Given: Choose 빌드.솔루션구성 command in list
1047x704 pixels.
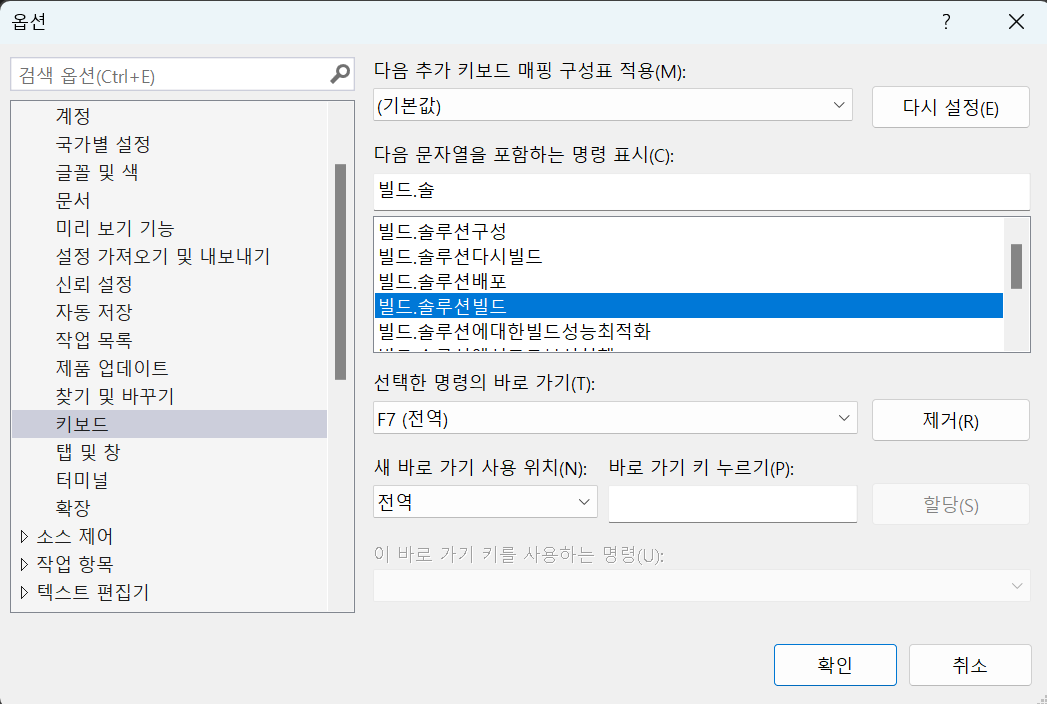Looking at the screenshot, I should click(443, 231).
